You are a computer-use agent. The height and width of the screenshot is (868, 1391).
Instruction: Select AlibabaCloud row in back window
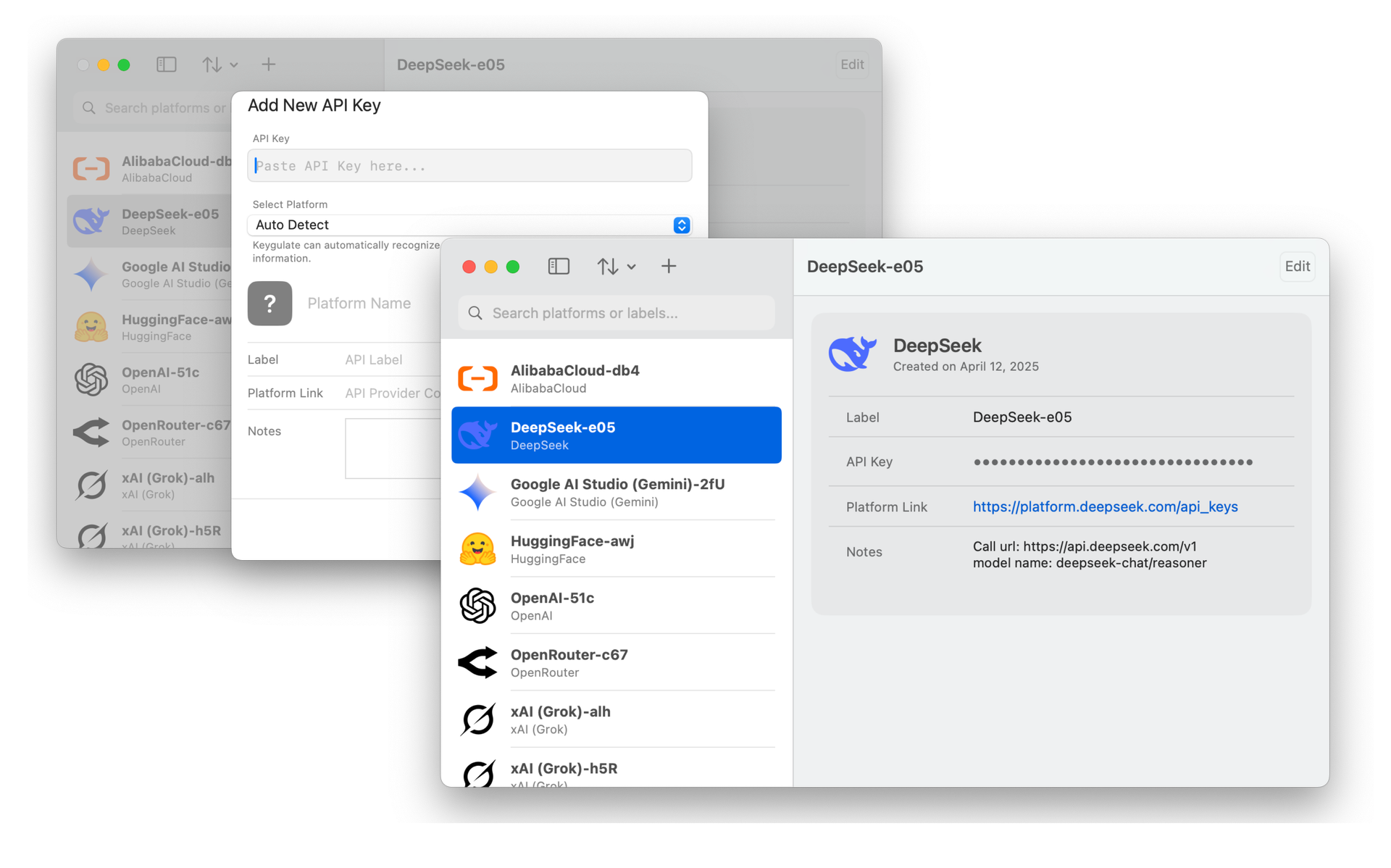pos(150,169)
